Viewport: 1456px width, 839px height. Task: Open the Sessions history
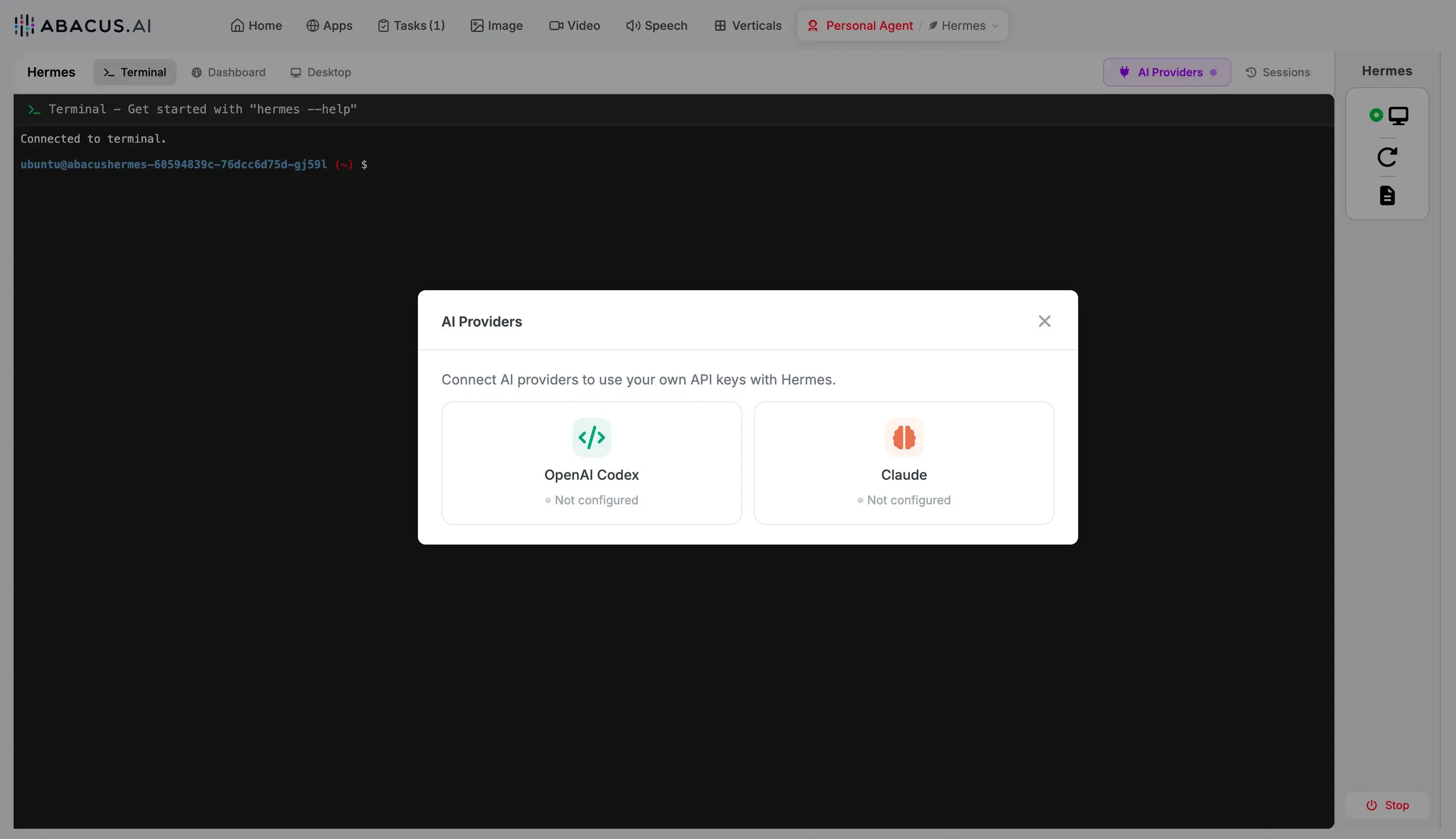(x=1277, y=72)
